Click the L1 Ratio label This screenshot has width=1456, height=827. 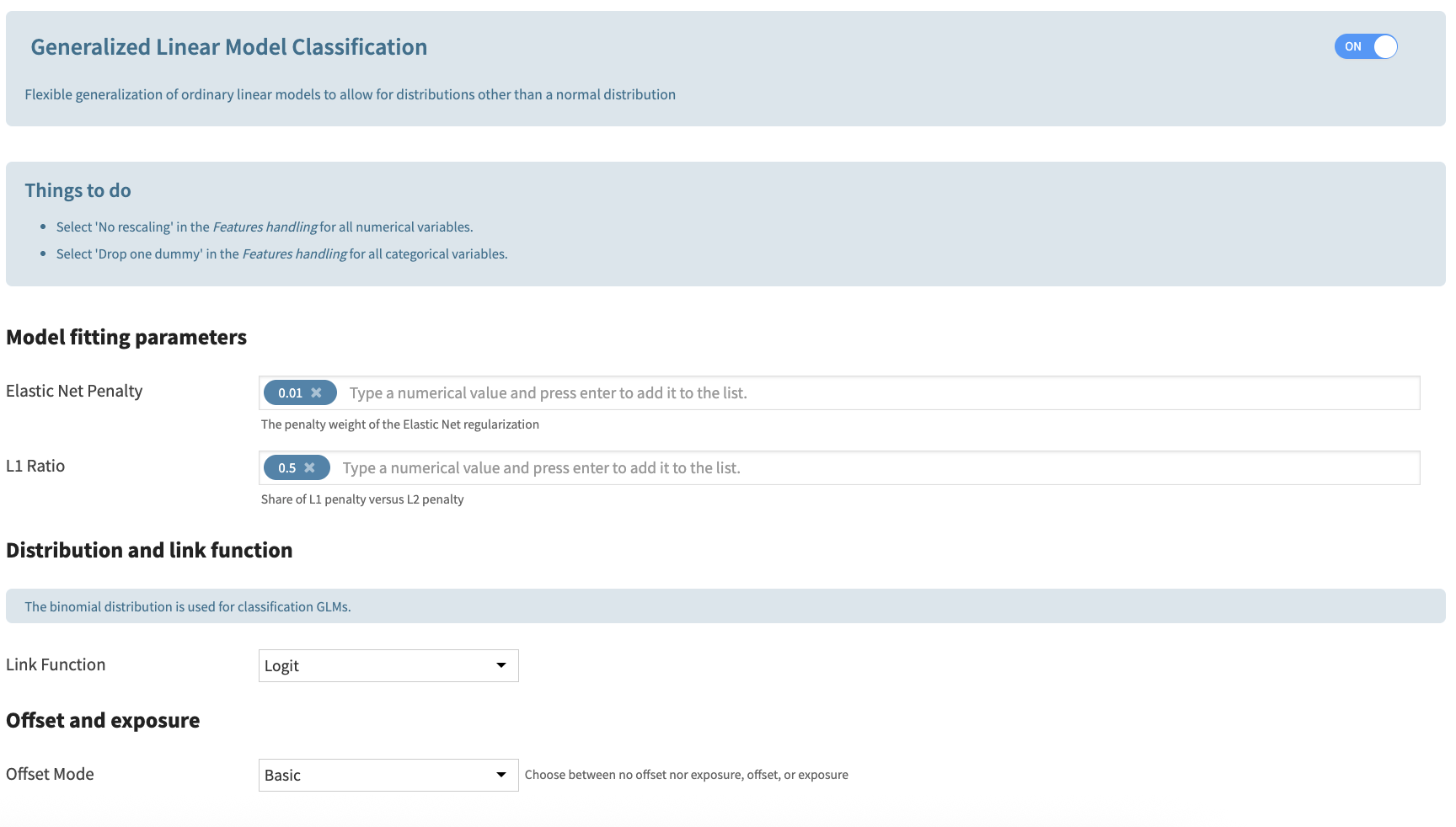point(35,467)
